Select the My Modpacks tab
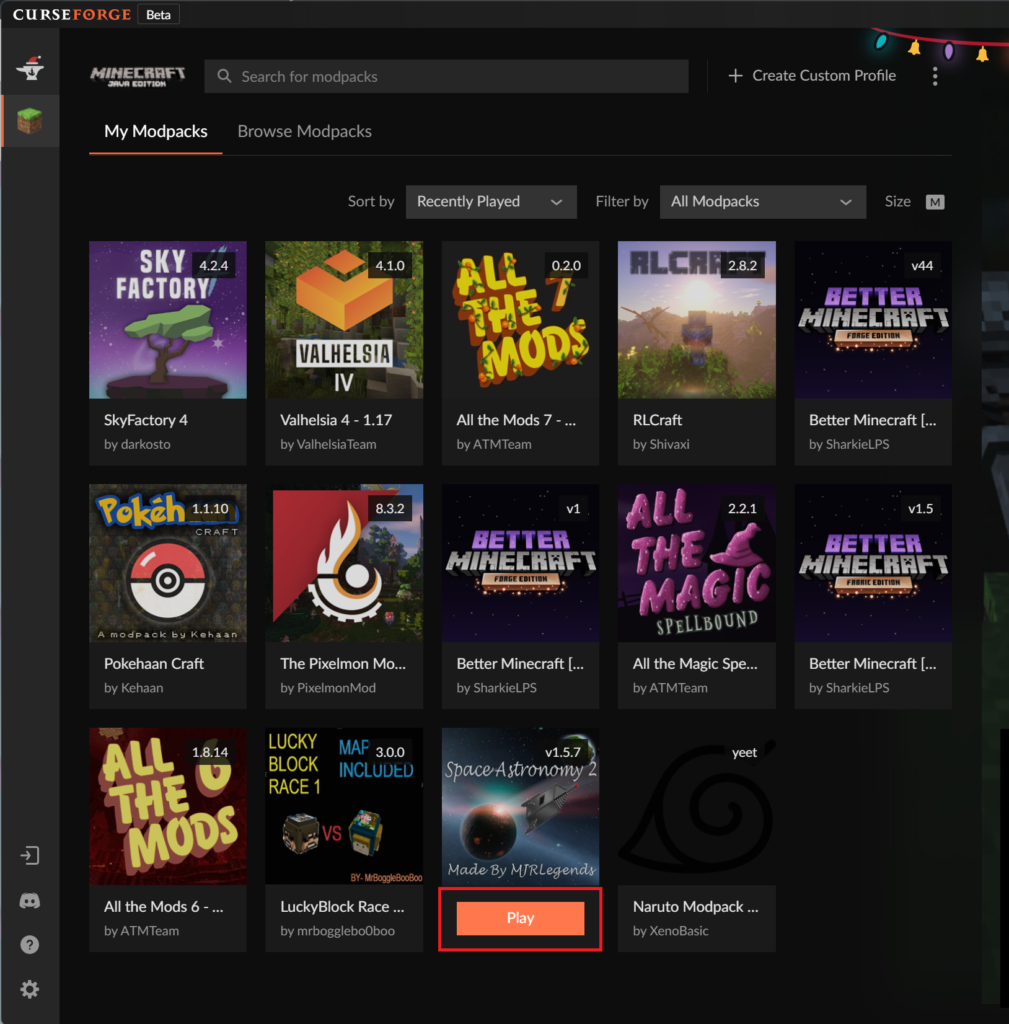The height and width of the screenshot is (1024, 1009). 156,131
